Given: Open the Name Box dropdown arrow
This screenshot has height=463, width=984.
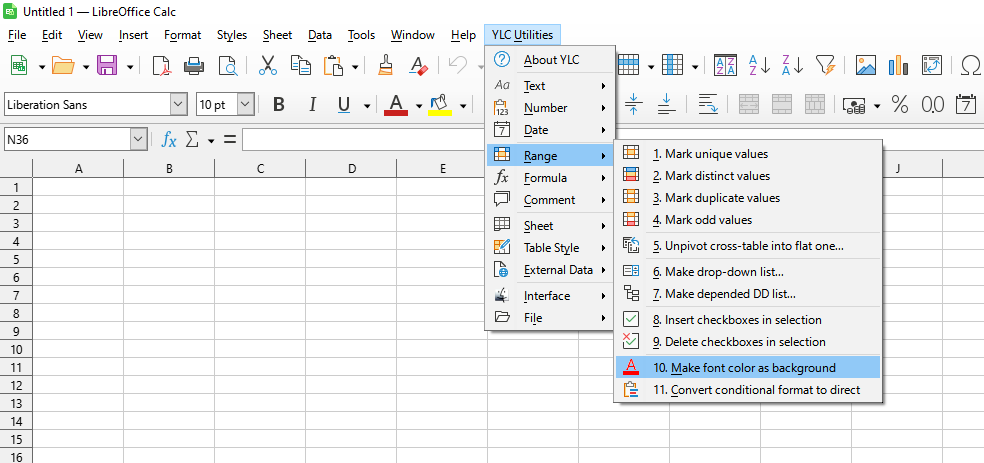Looking at the screenshot, I should (x=138, y=139).
